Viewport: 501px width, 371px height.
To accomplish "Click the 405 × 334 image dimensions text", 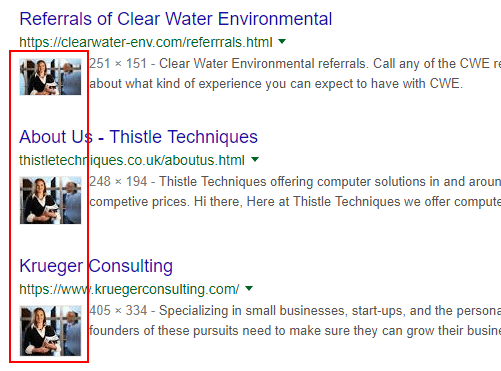I will click(118, 311).
